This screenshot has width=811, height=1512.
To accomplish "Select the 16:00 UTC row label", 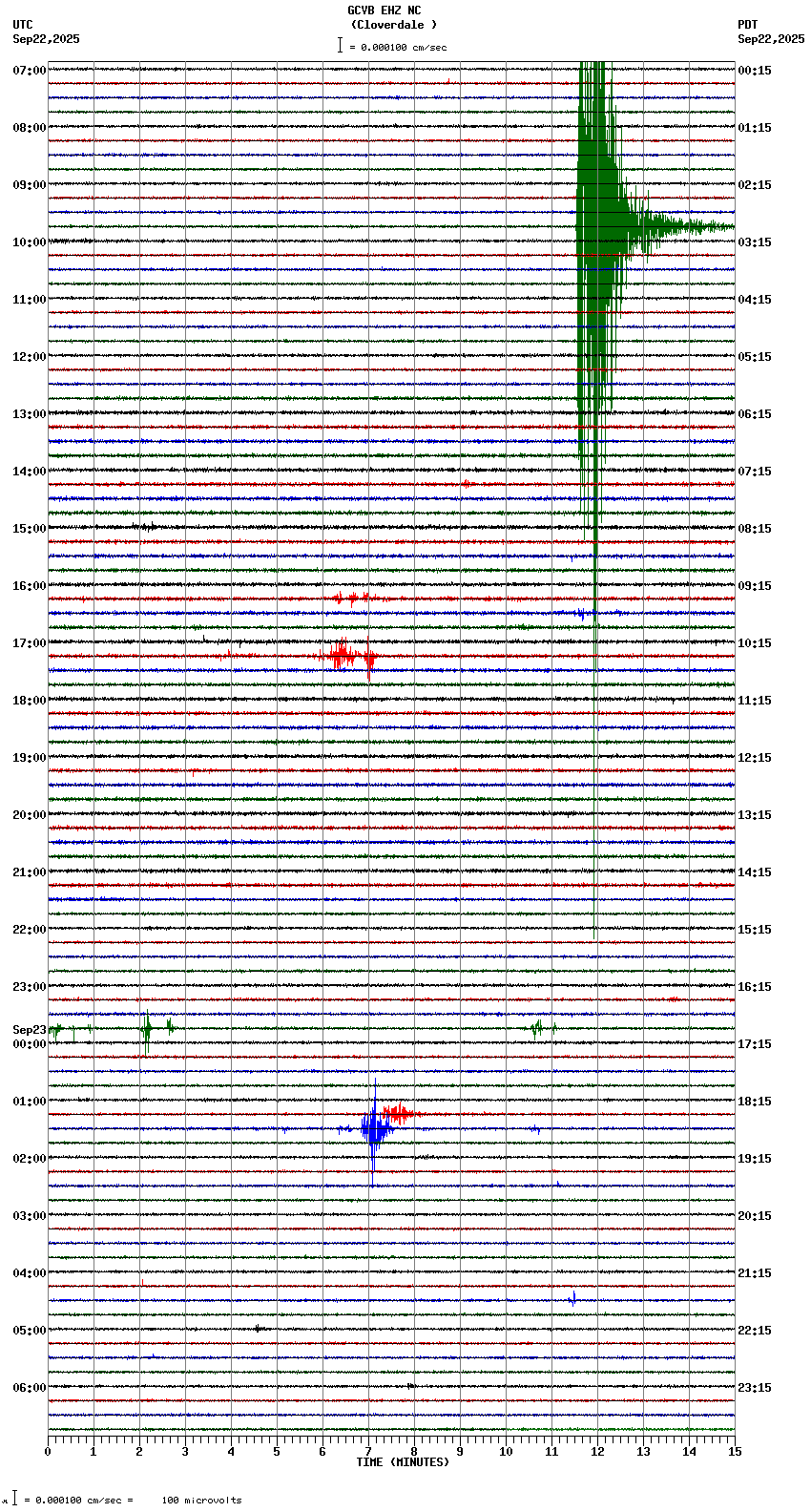I will (30, 586).
